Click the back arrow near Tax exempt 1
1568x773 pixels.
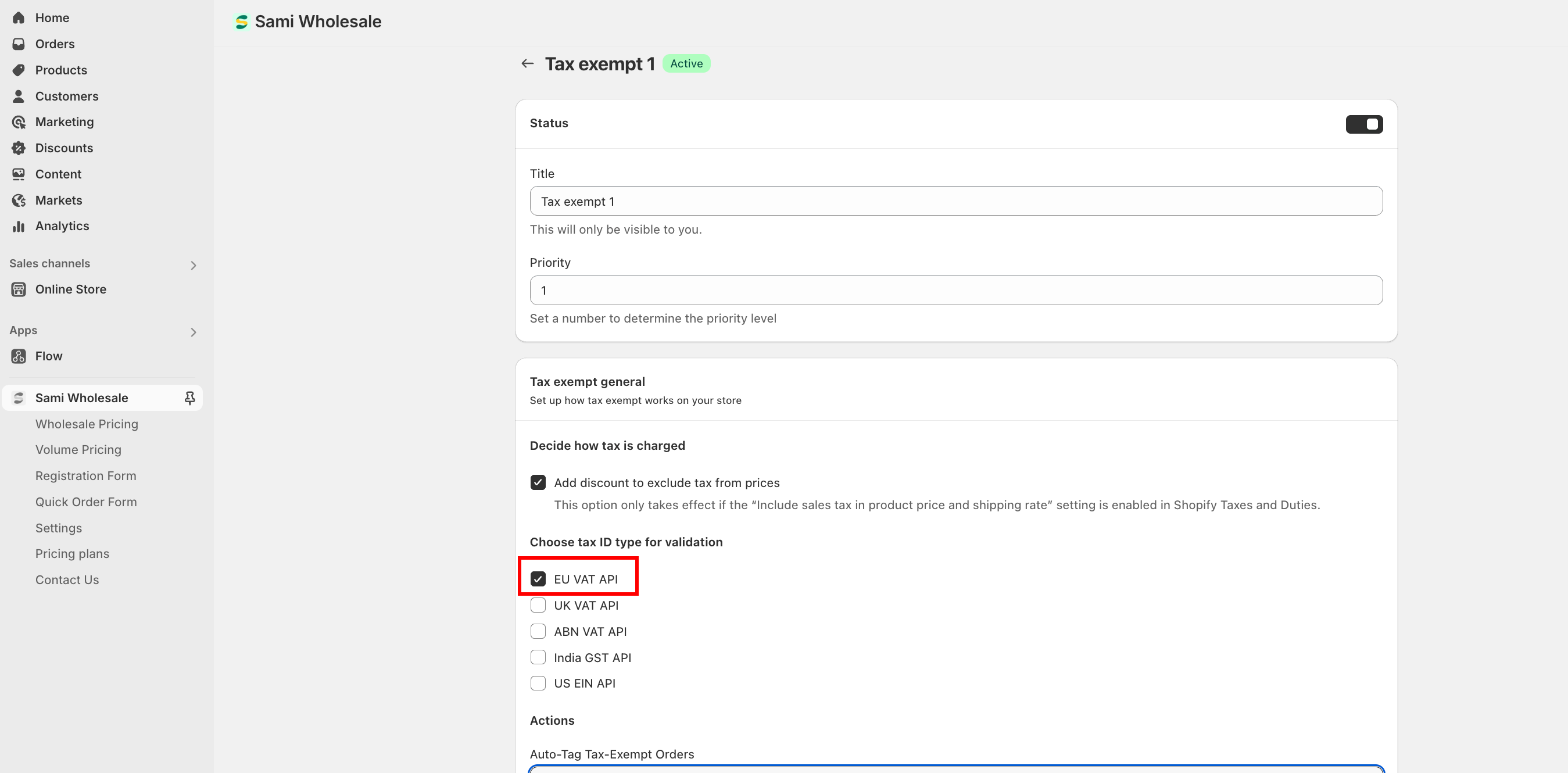[527, 63]
